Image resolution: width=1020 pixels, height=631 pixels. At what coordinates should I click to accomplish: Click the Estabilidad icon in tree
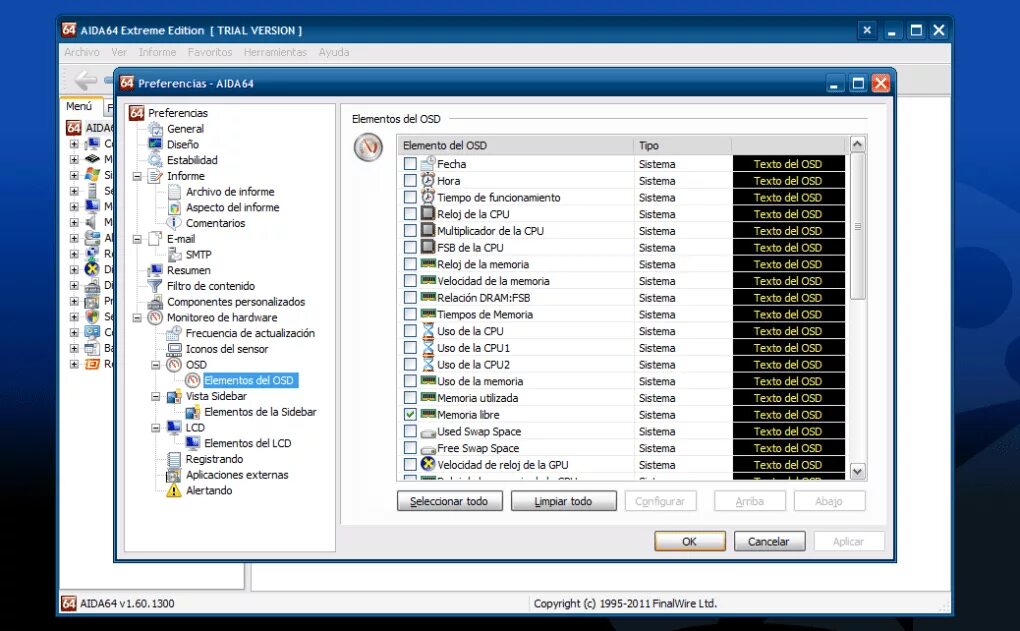(155, 160)
